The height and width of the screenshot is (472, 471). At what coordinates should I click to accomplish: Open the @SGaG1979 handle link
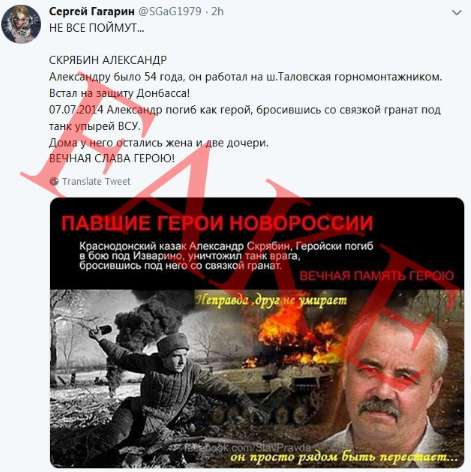pos(169,11)
